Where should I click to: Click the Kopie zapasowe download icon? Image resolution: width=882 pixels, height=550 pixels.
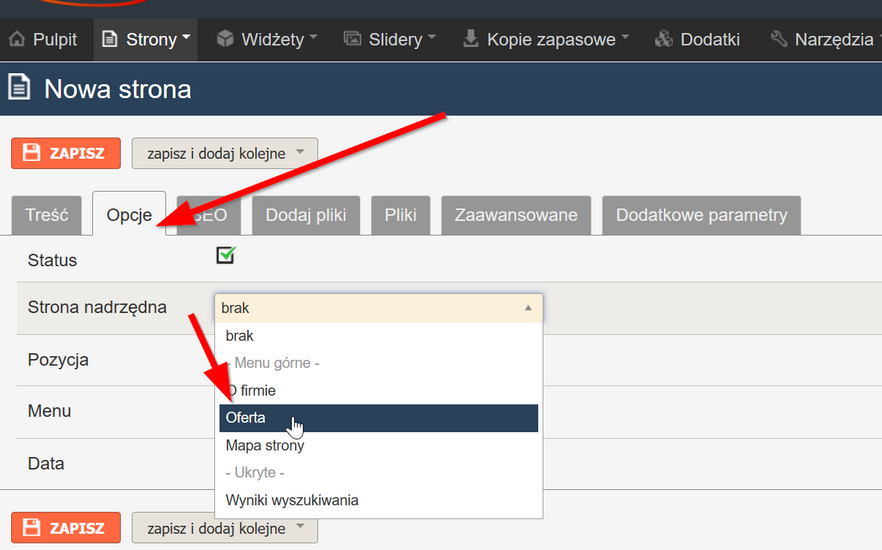tap(471, 38)
